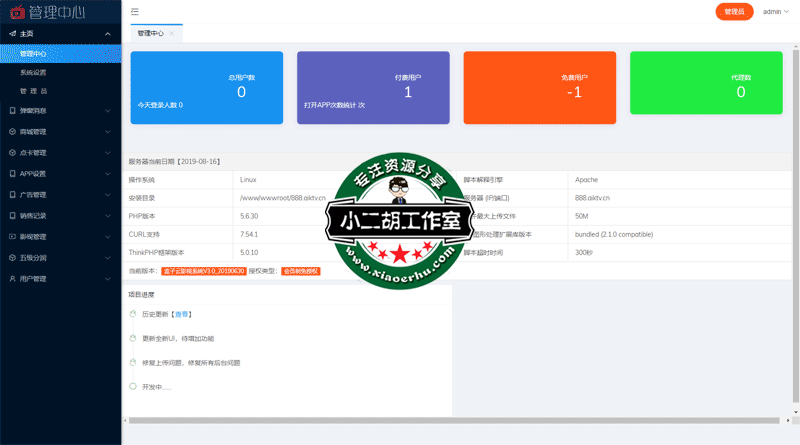Click the 总用户数 blue statistics card
This screenshot has height=445, width=800.
point(192,87)
